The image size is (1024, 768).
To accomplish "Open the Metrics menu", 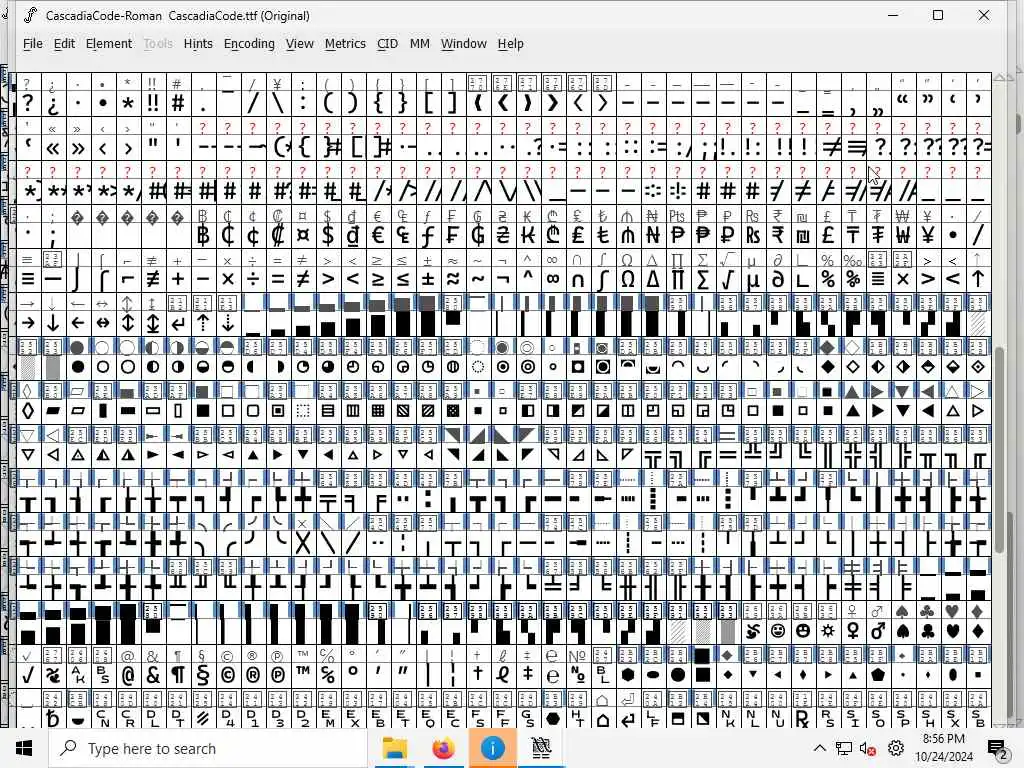I will click(x=345, y=44).
